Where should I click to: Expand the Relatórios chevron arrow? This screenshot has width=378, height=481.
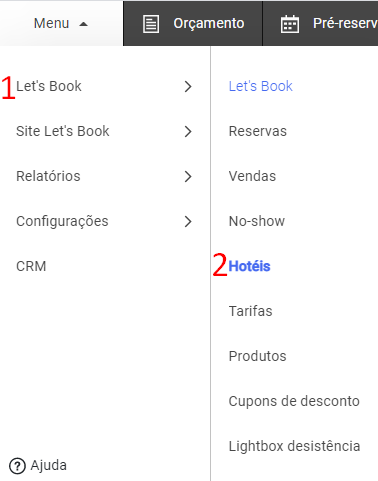coord(188,176)
